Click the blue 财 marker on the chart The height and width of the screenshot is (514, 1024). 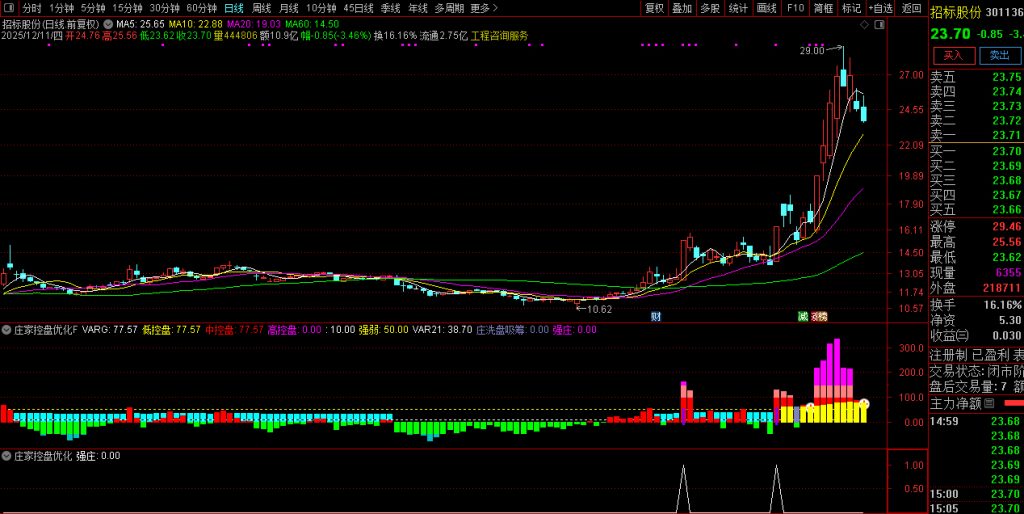(x=656, y=317)
